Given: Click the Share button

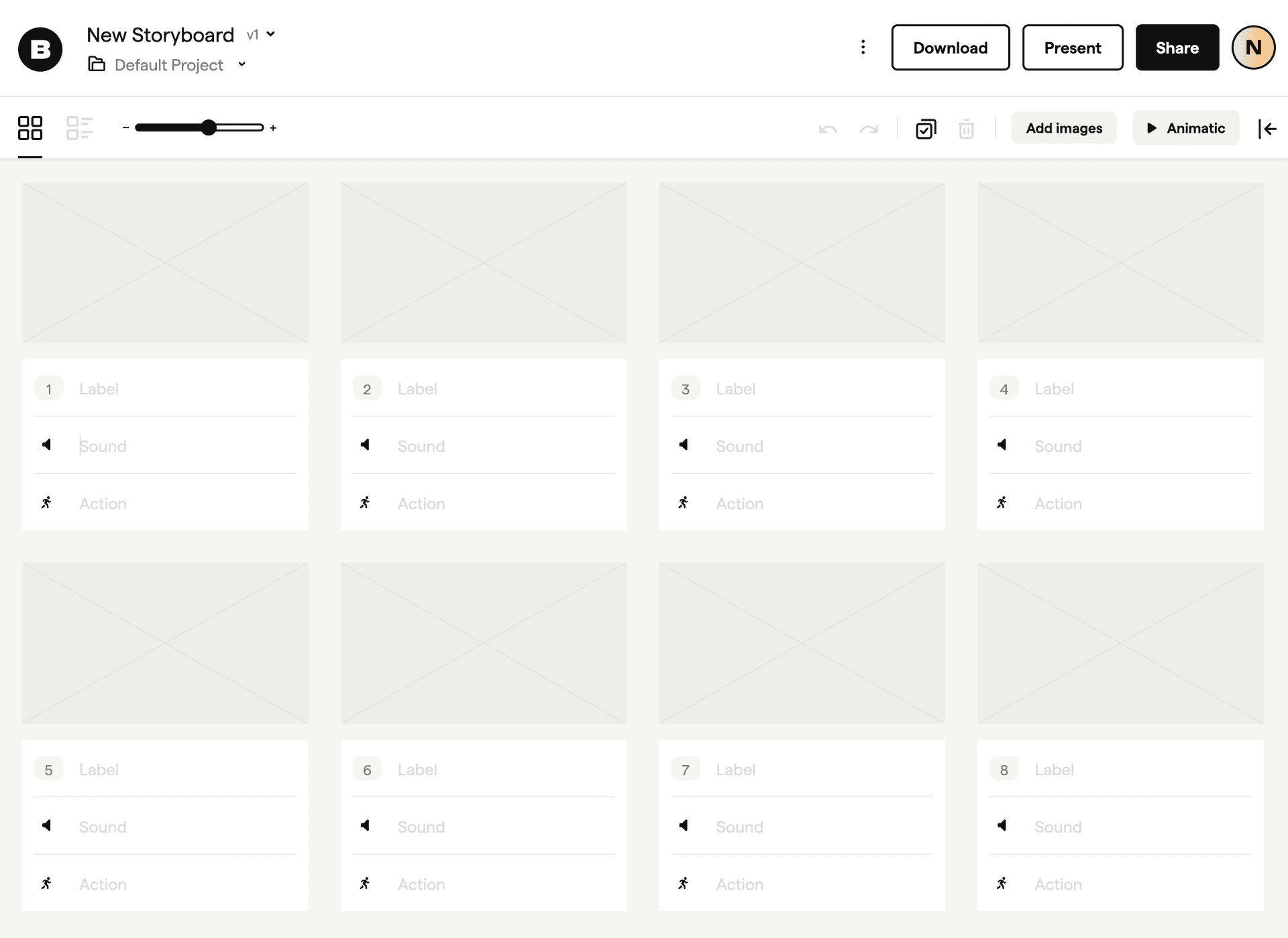Looking at the screenshot, I should [x=1177, y=48].
